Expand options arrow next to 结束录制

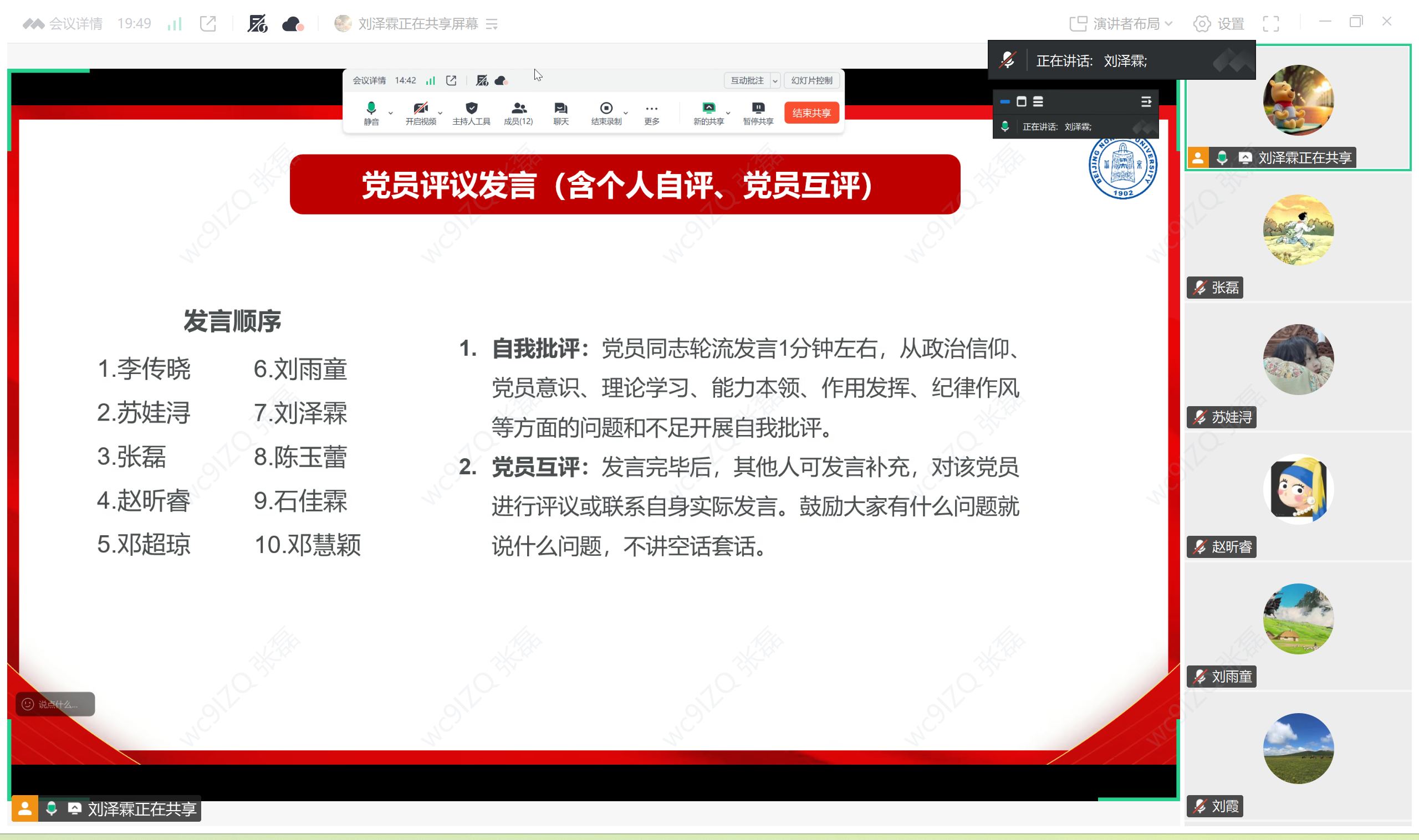(x=626, y=112)
